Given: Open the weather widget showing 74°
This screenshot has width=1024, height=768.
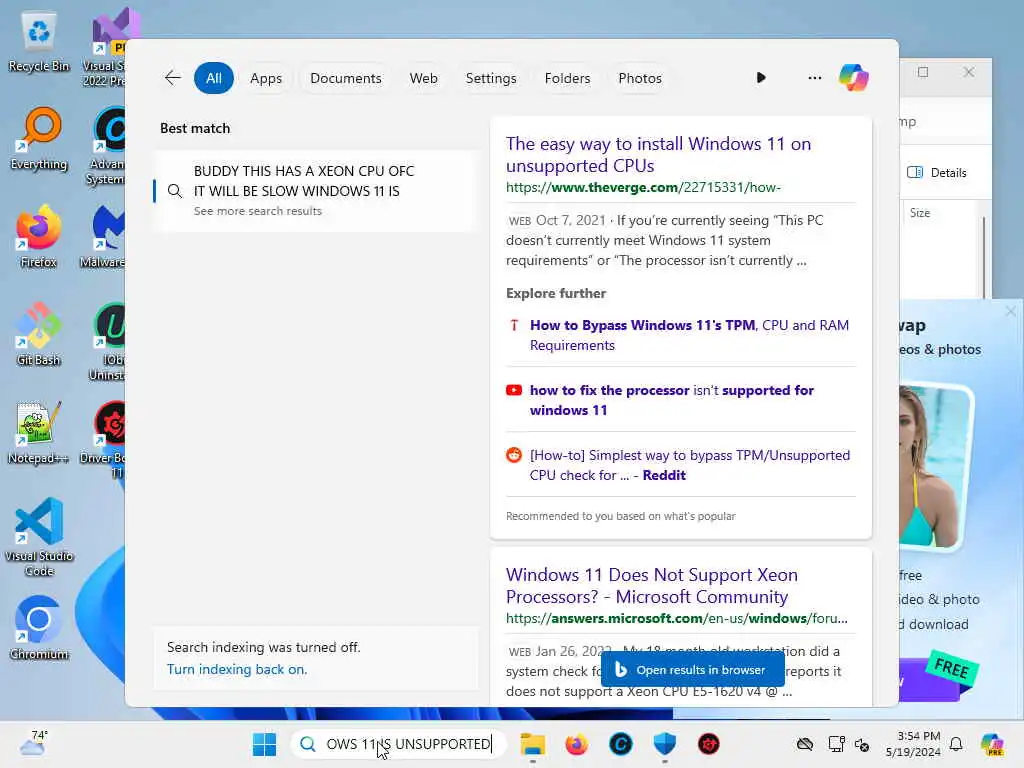Looking at the screenshot, I should (x=34, y=743).
